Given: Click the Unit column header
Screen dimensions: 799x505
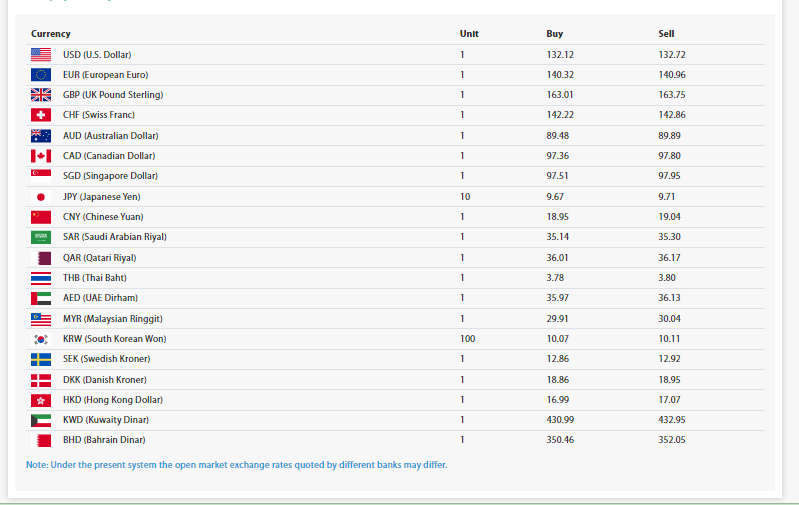Looking at the screenshot, I should coord(469,34).
